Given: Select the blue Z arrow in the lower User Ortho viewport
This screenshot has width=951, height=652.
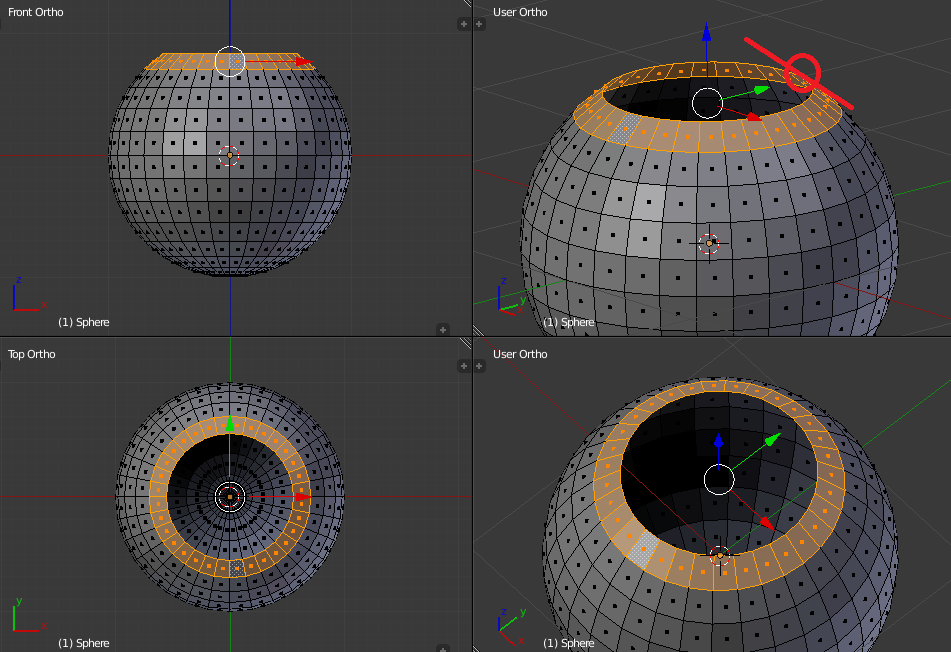Looking at the screenshot, I should click(718, 442).
